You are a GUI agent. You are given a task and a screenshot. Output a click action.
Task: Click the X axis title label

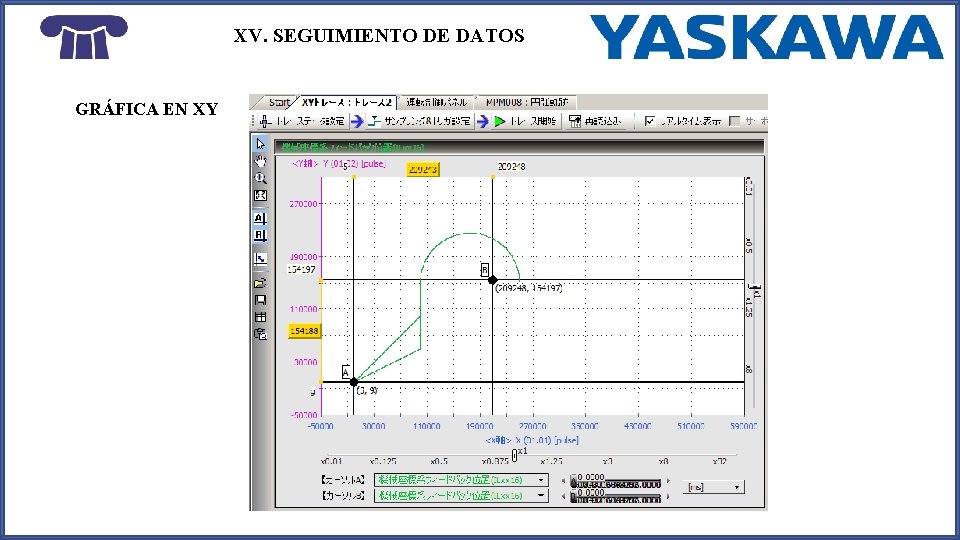click(x=532, y=440)
